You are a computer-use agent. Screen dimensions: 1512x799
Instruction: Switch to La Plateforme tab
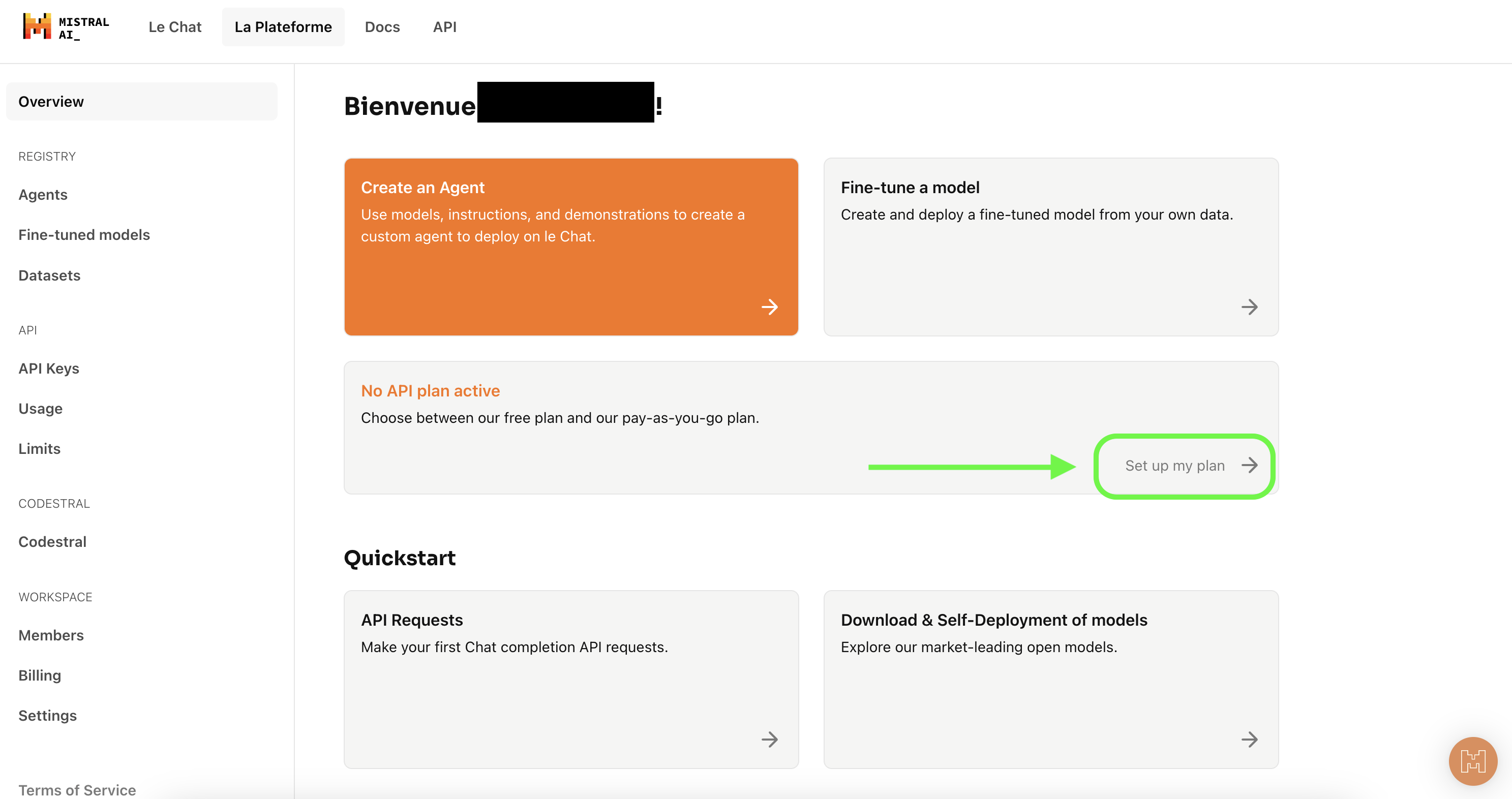[283, 27]
